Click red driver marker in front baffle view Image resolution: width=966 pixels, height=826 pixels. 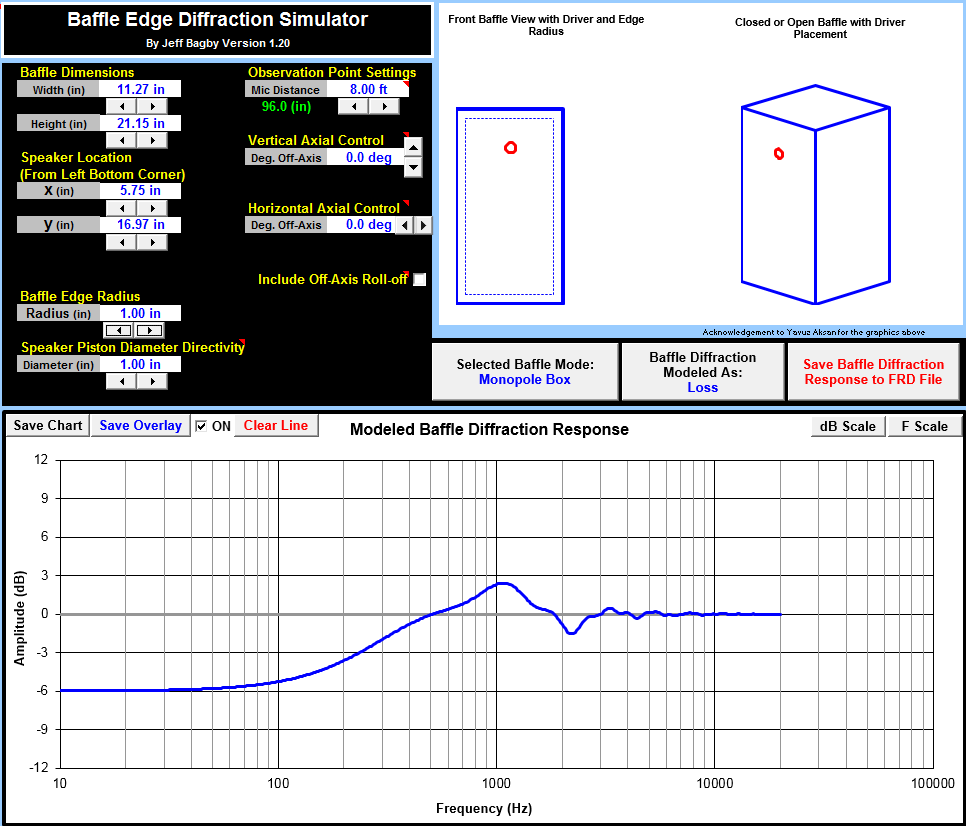click(x=510, y=148)
